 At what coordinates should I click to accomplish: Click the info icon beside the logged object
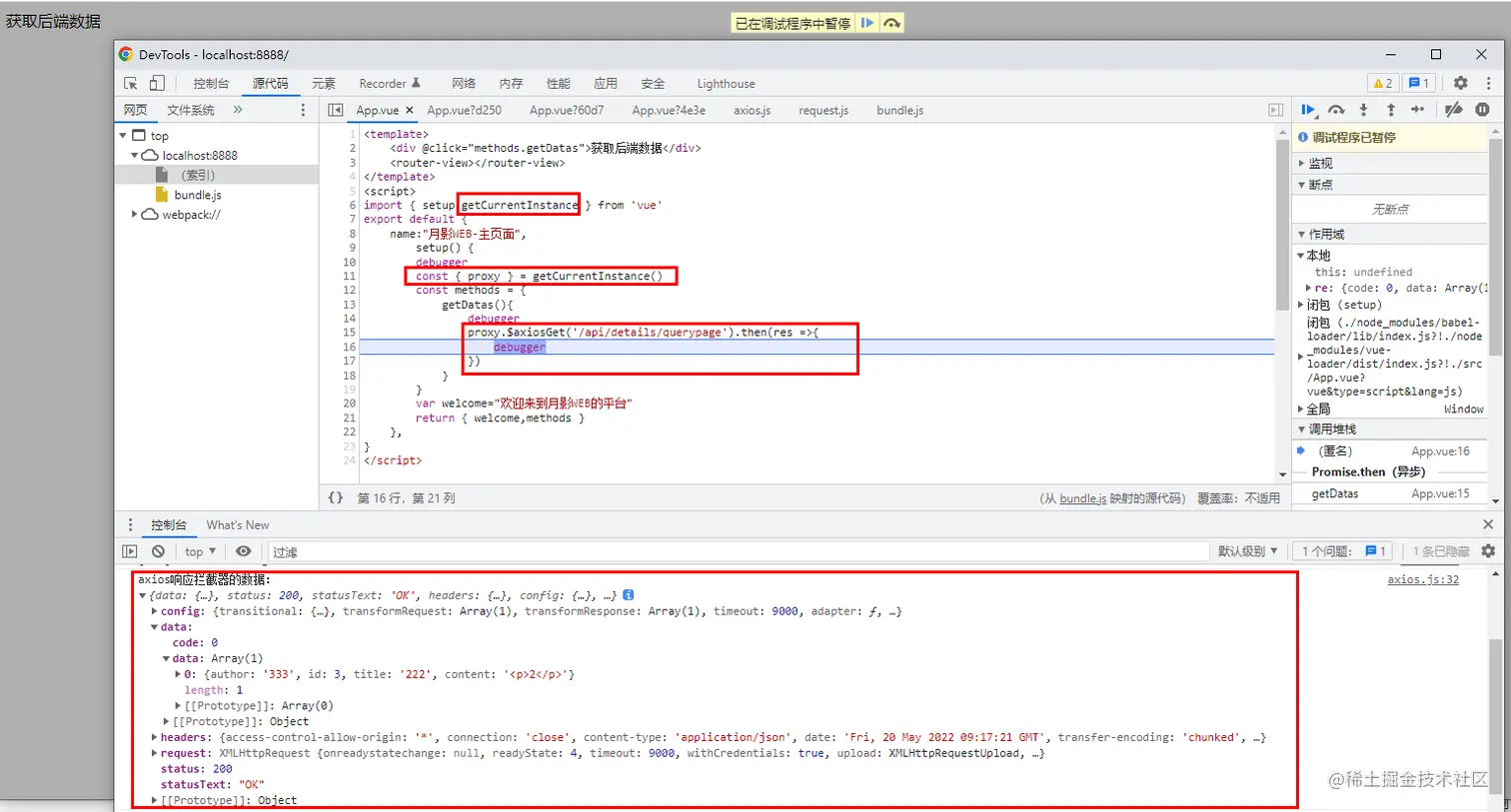click(629, 595)
